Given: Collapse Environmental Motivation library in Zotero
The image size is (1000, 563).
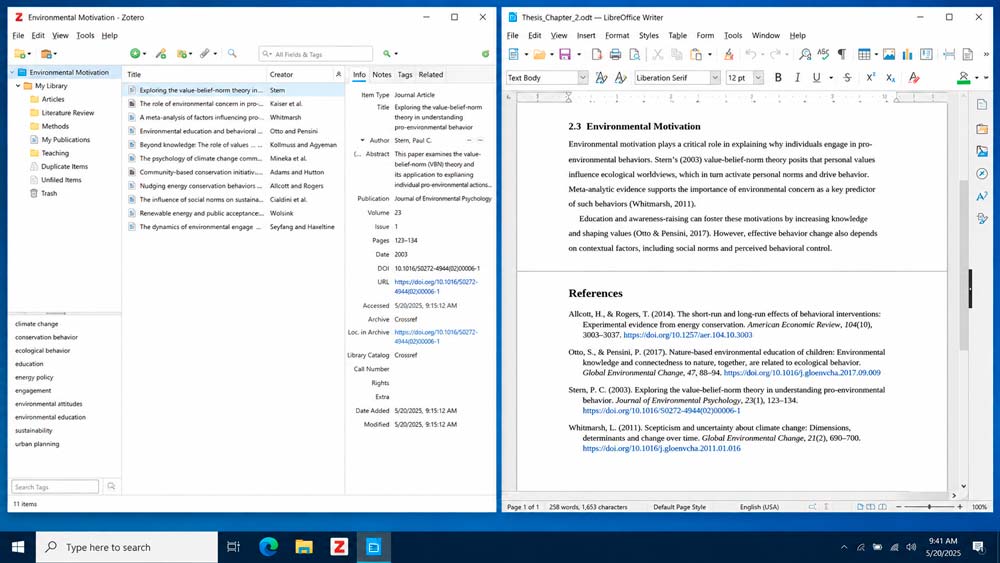Looking at the screenshot, I should click(x=12, y=72).
